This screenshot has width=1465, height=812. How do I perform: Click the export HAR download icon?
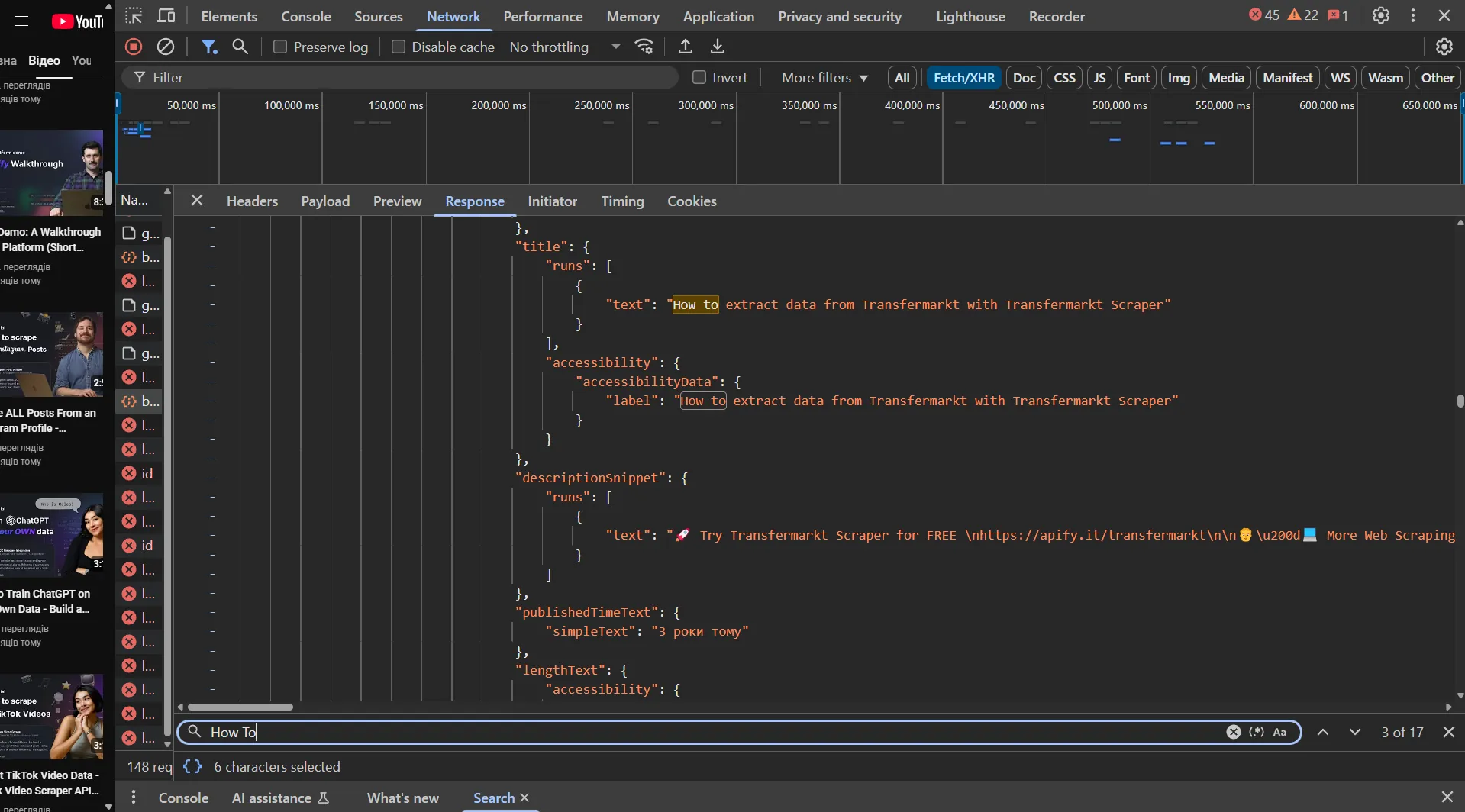[x=718, y=47]
